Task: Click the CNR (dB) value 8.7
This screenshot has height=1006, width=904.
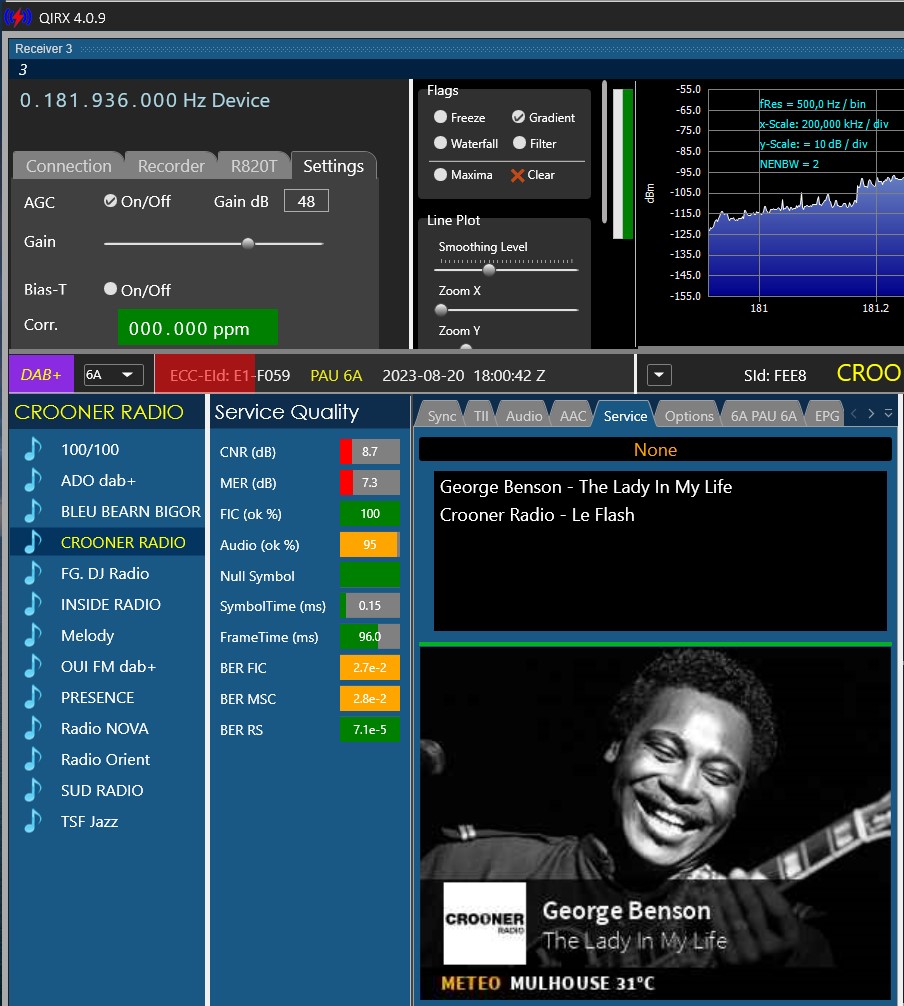Action: [370, 451]
